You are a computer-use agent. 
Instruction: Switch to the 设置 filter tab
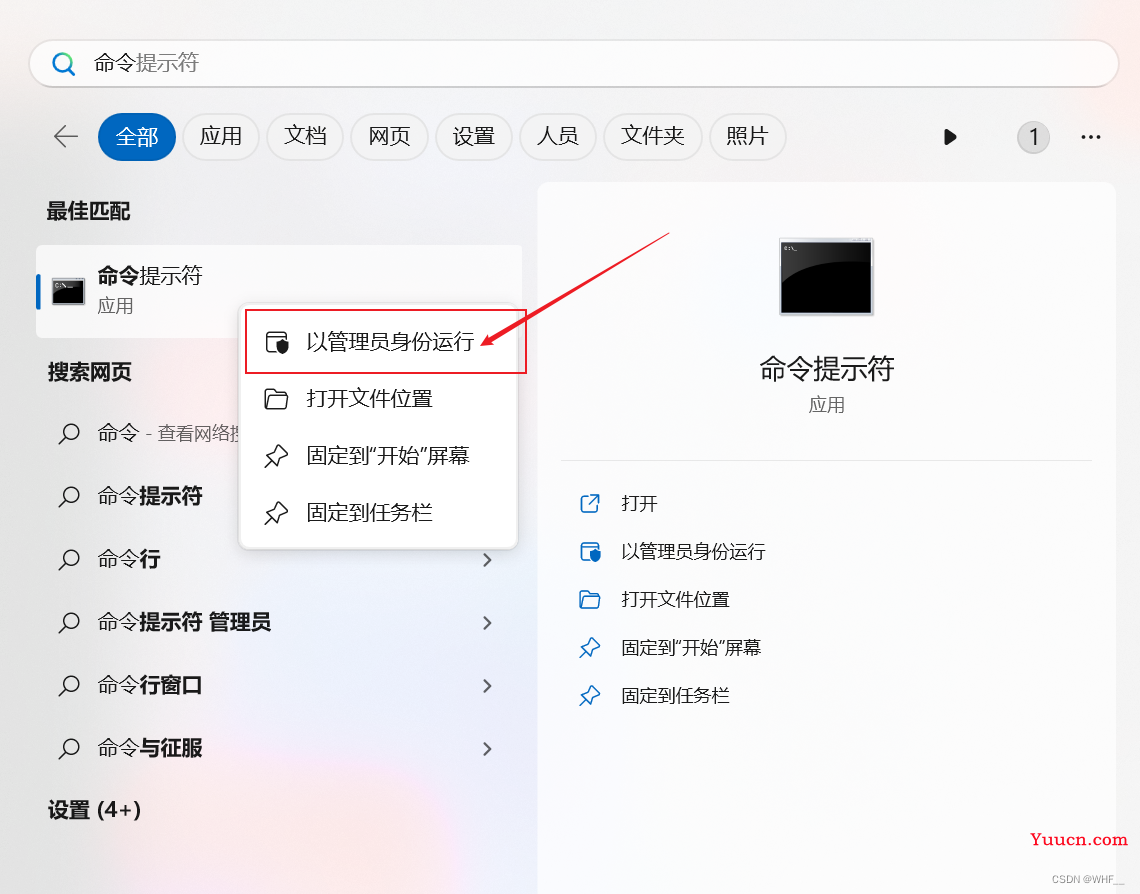[473, 137]
